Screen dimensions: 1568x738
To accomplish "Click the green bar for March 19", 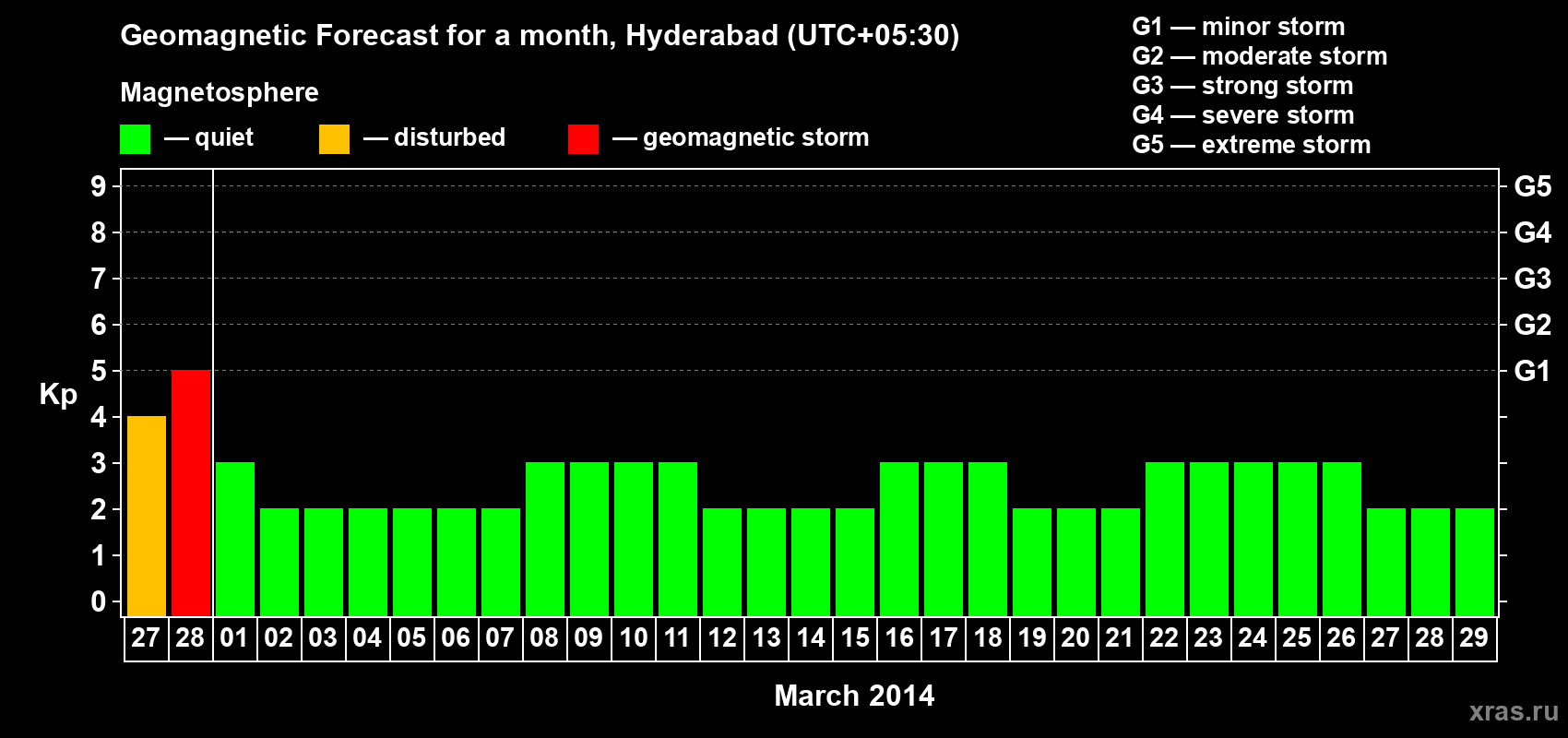I will coord(1032,563).
